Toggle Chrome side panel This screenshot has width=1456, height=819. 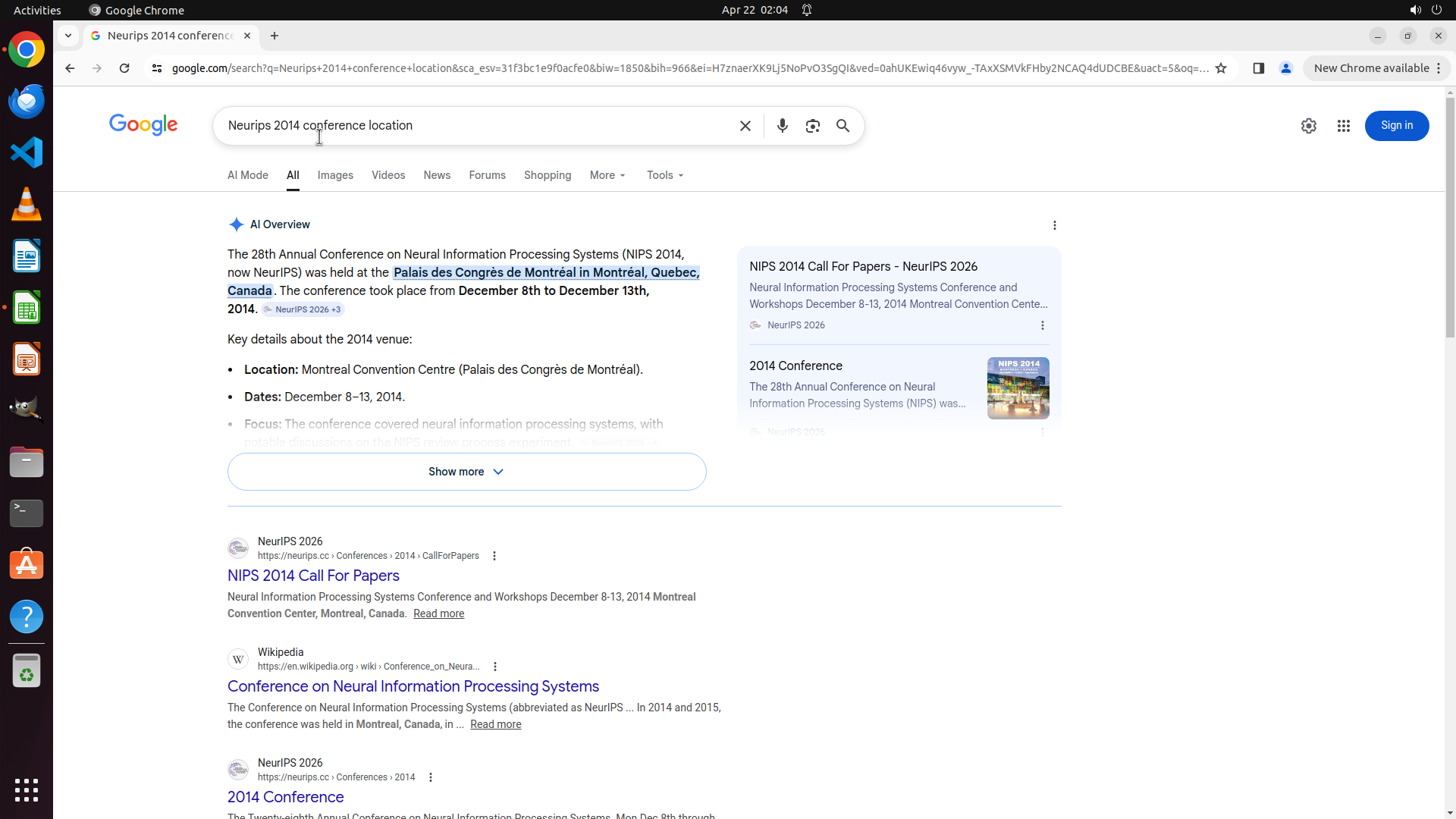click(x=1258, y=68)
